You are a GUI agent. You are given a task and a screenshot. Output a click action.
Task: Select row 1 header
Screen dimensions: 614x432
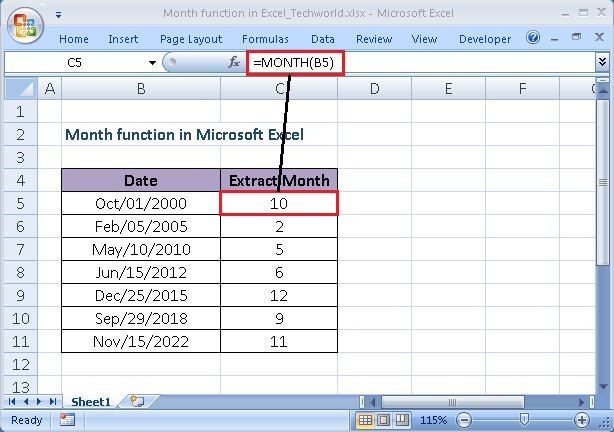[x=21, y=112]
